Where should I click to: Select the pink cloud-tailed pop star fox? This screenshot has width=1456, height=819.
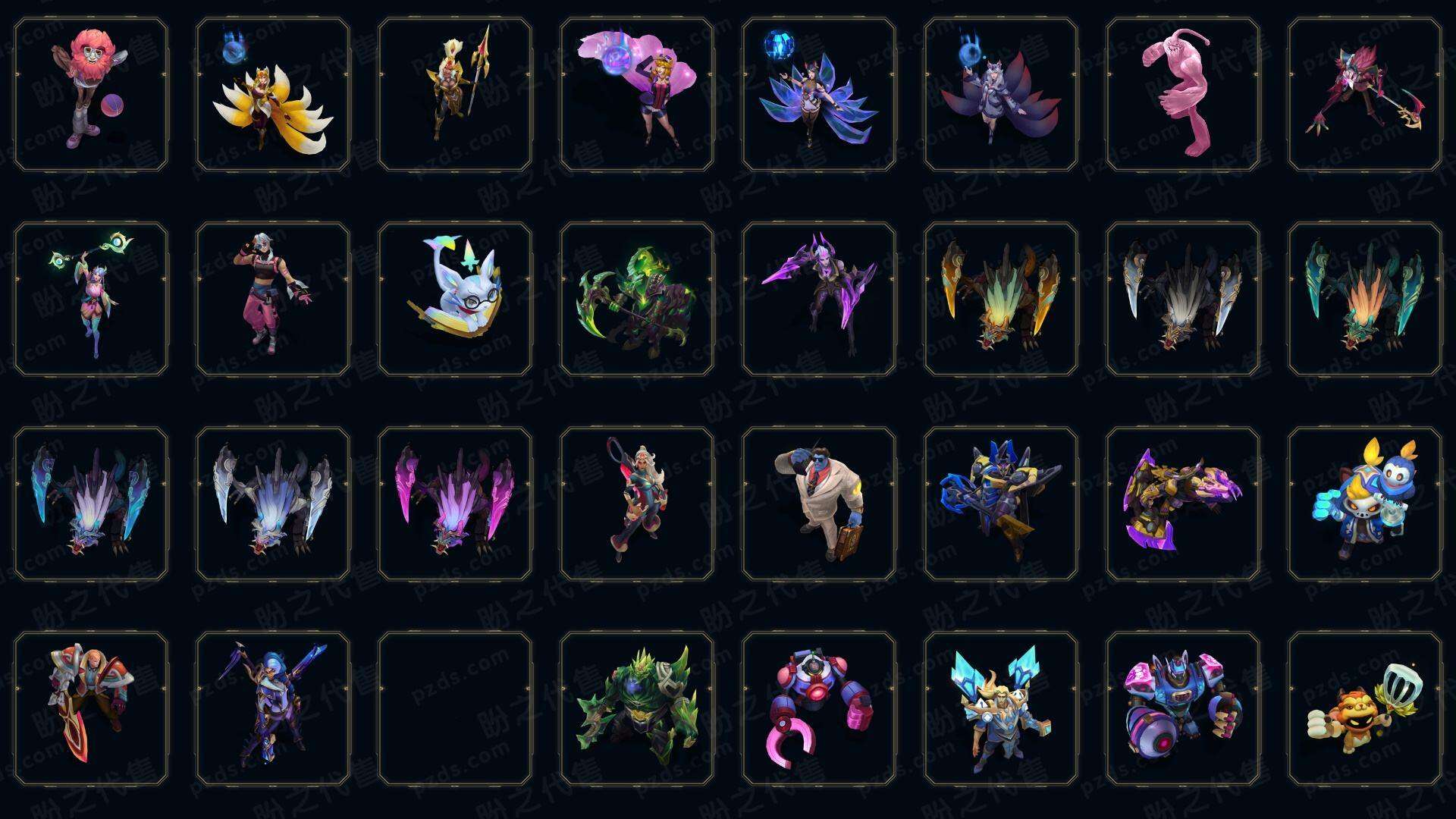(637, 95)
